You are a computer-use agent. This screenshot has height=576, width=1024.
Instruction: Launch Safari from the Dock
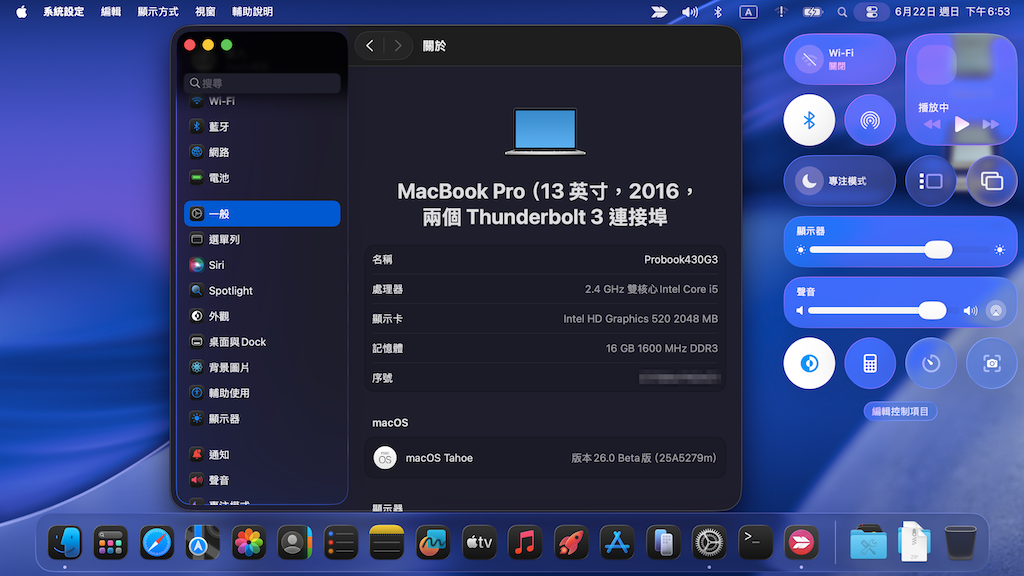(157, 543)
